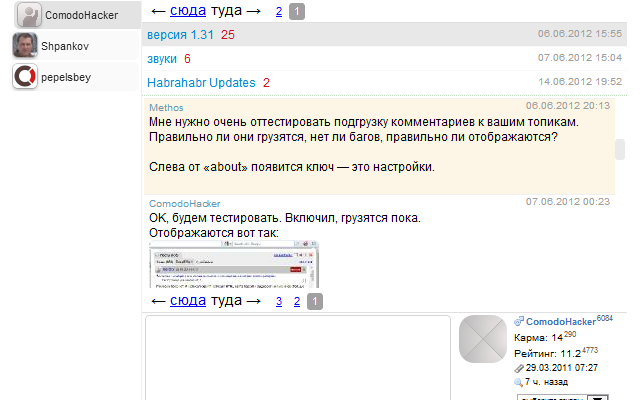The image size is (640, 400).
Task: Open the partially visible dropdown arrow at bottom right
Action: click(598, 398)
